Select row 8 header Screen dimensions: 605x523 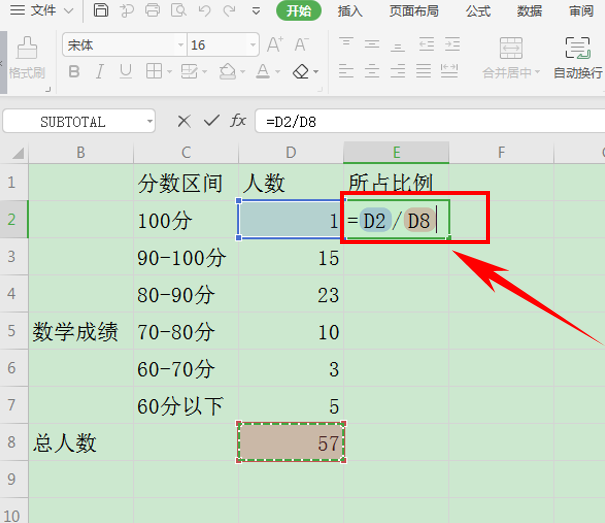[12, 442]
